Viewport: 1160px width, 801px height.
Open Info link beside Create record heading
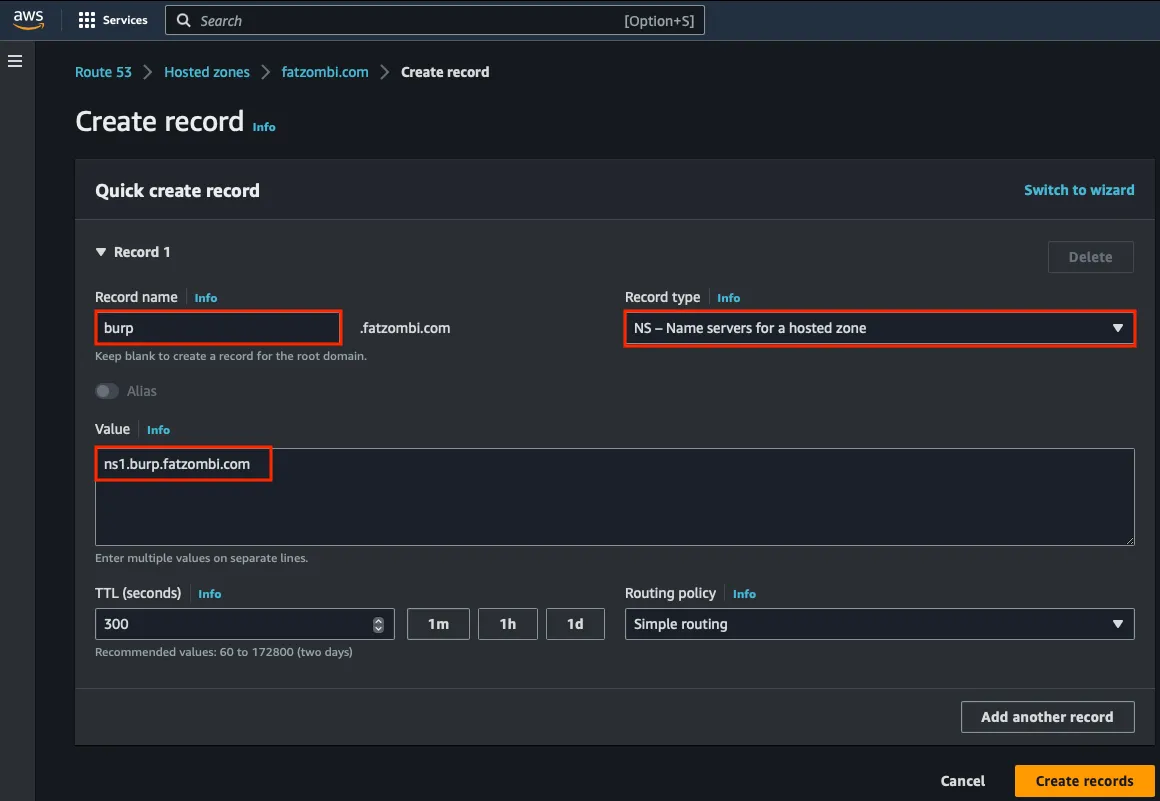(264, 127)
